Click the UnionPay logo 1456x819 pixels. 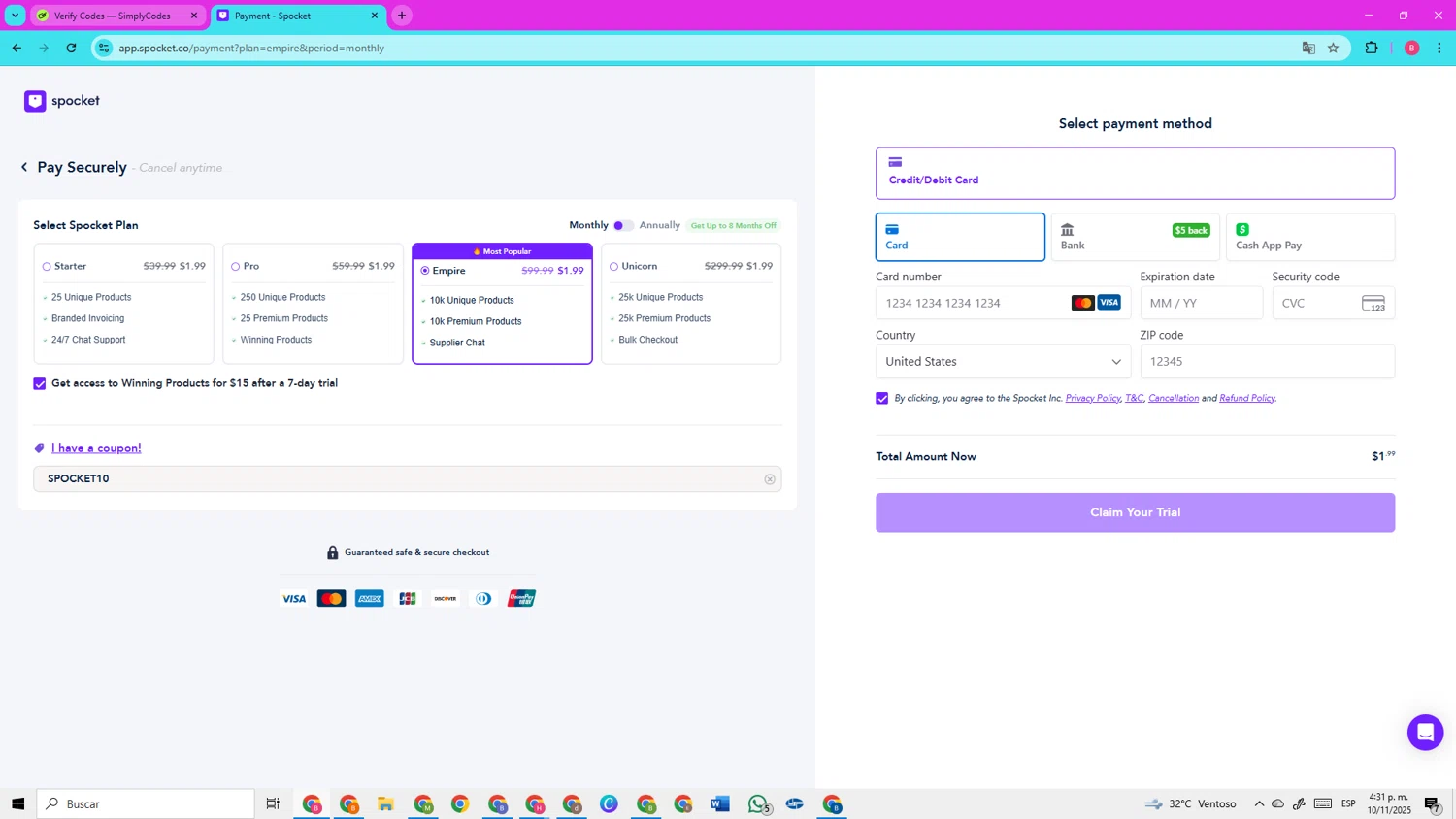click(521, 599)
